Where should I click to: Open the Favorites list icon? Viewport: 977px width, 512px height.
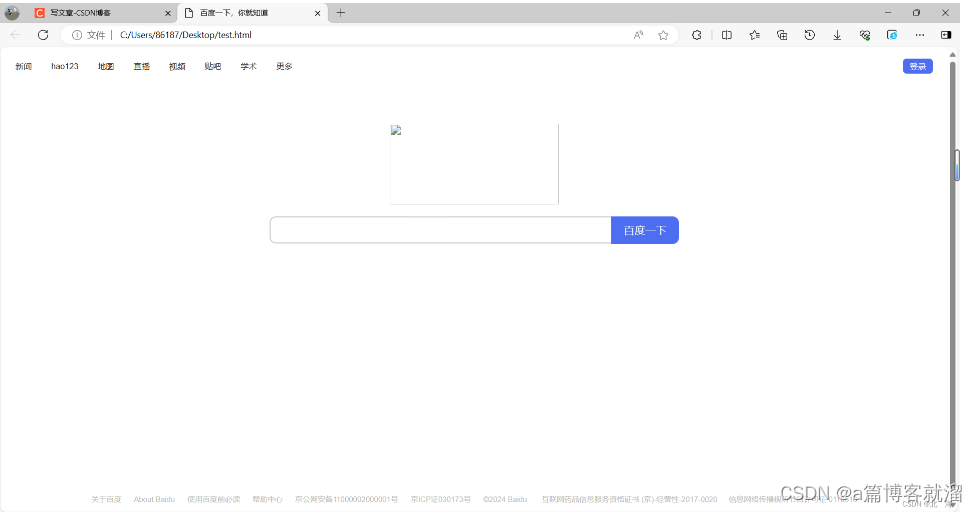[x=755, y=35]
